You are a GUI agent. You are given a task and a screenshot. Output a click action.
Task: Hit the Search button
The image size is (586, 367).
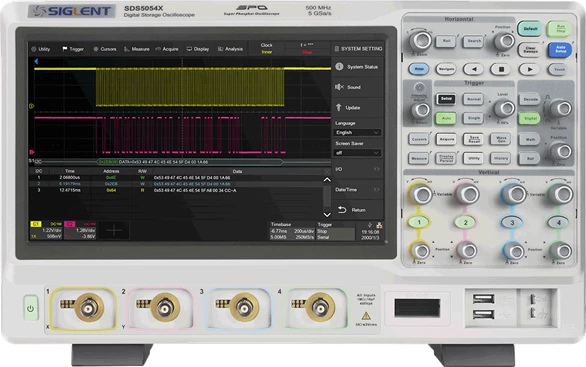(x=474, y=41)
